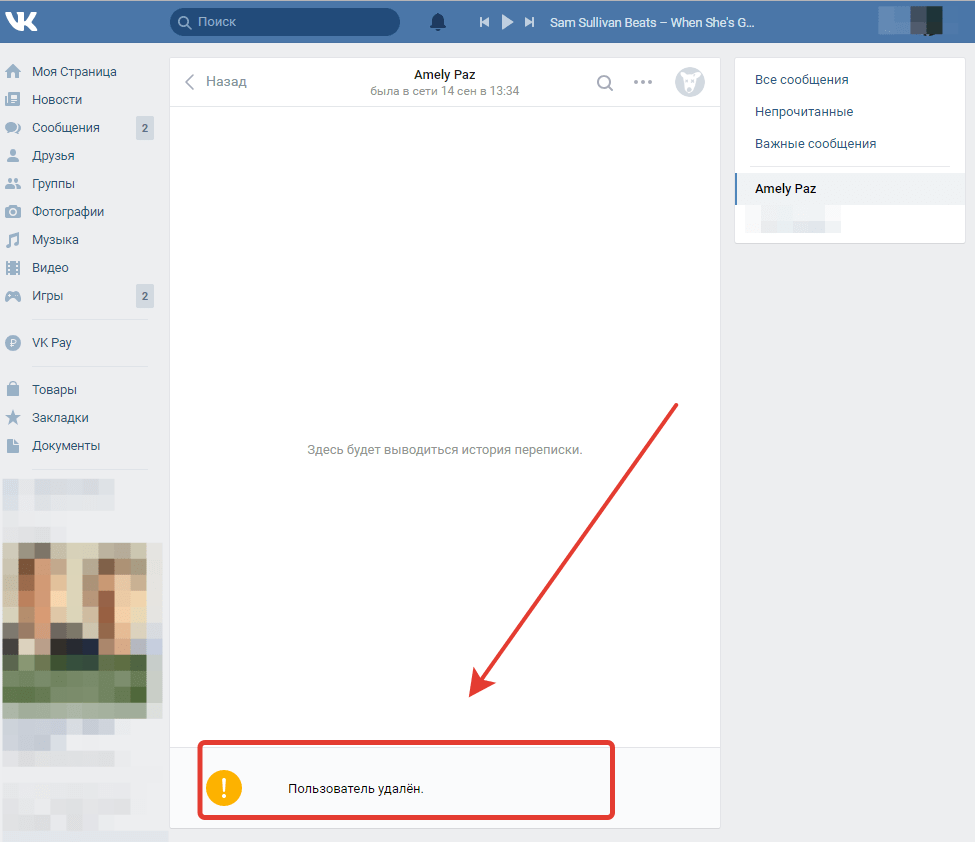Open Закладки bookmarks
The width and height of the screenshot is (975, 842).
pos(60,417)
